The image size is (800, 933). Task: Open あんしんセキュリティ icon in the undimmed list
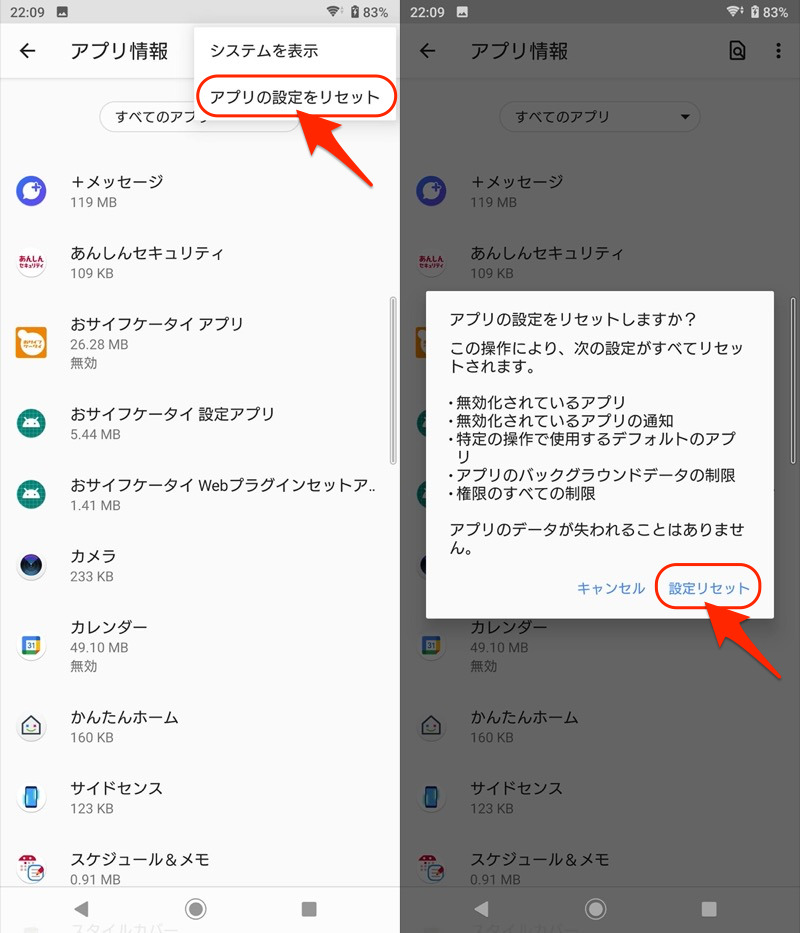31,262
